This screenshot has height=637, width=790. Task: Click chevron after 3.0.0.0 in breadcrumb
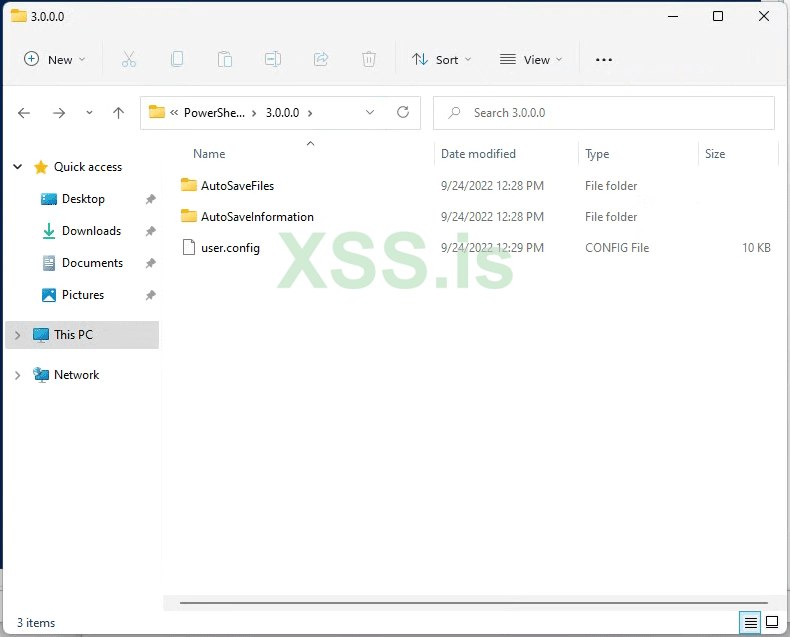point(310,113)
